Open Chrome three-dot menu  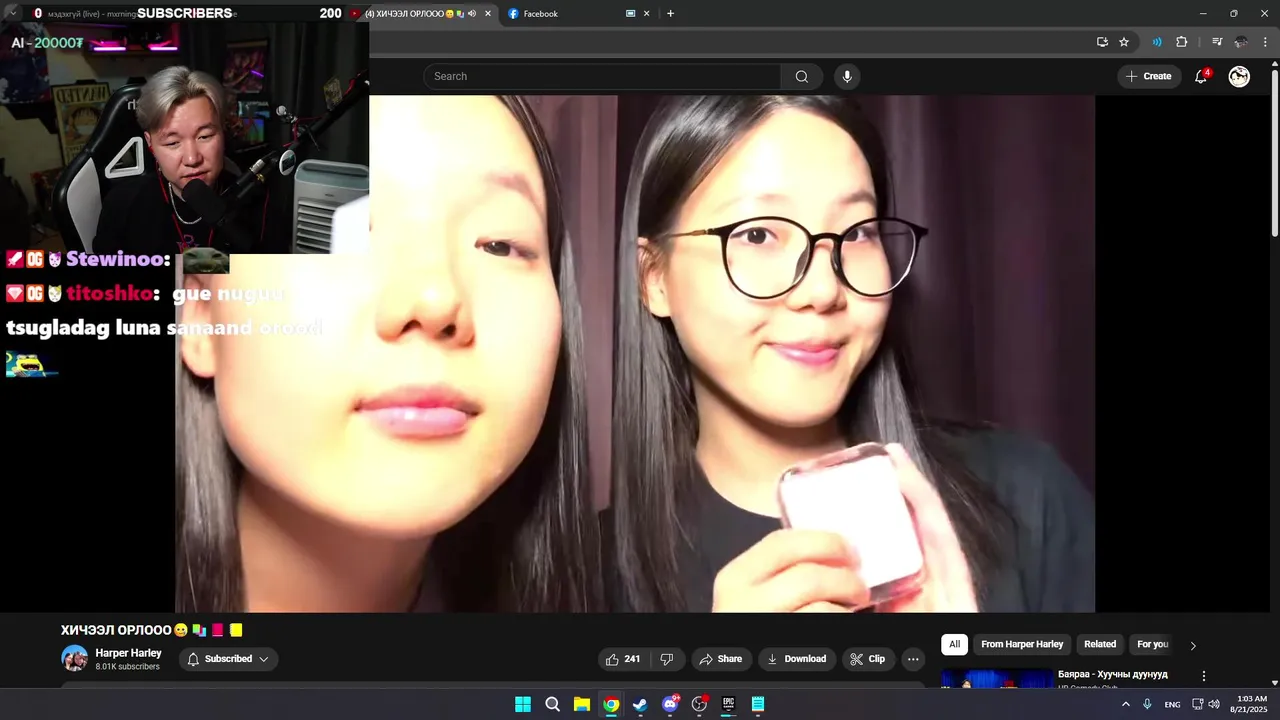pos(1265,42)
